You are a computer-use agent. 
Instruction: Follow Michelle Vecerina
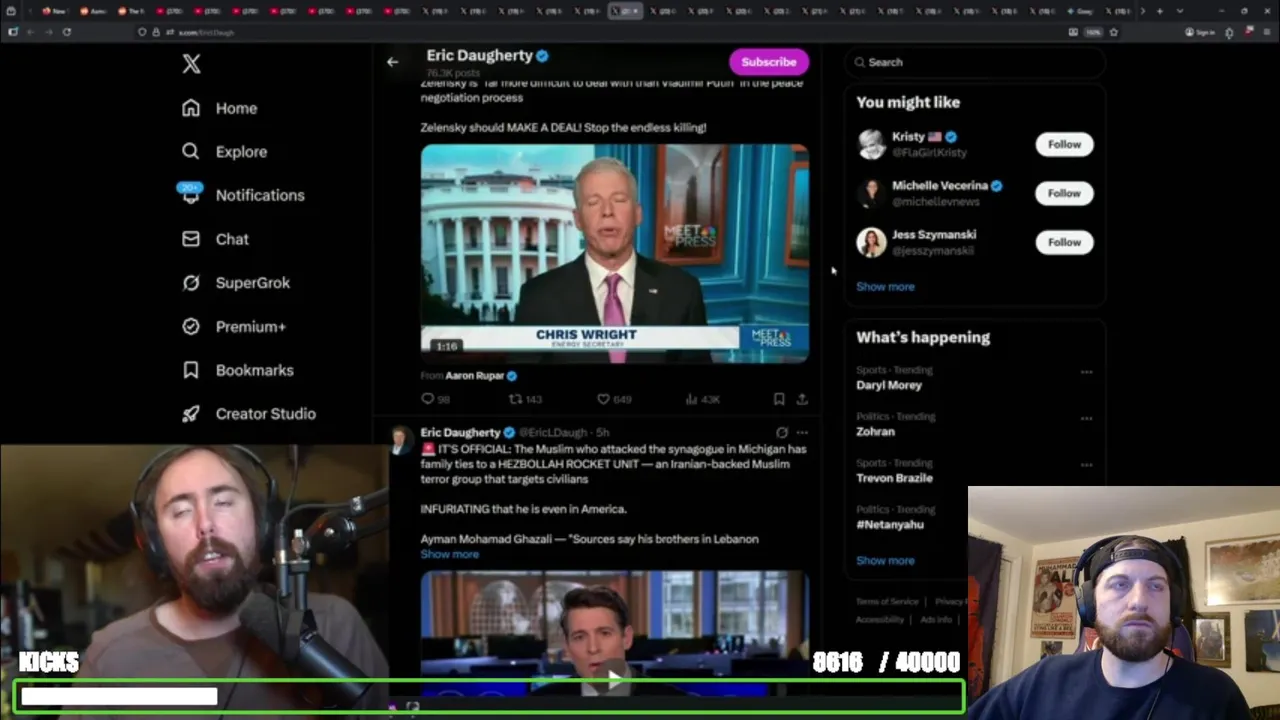point(1064,193)
